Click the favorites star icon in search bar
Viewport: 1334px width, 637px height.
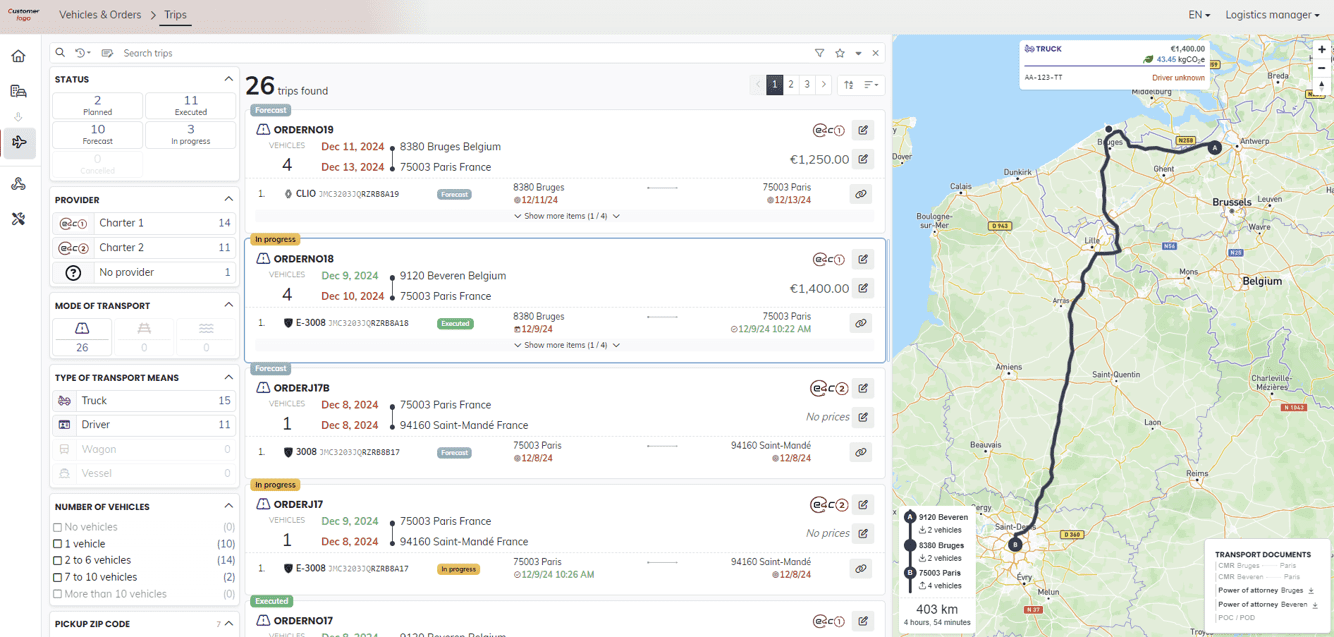click(x=840, y=53)
